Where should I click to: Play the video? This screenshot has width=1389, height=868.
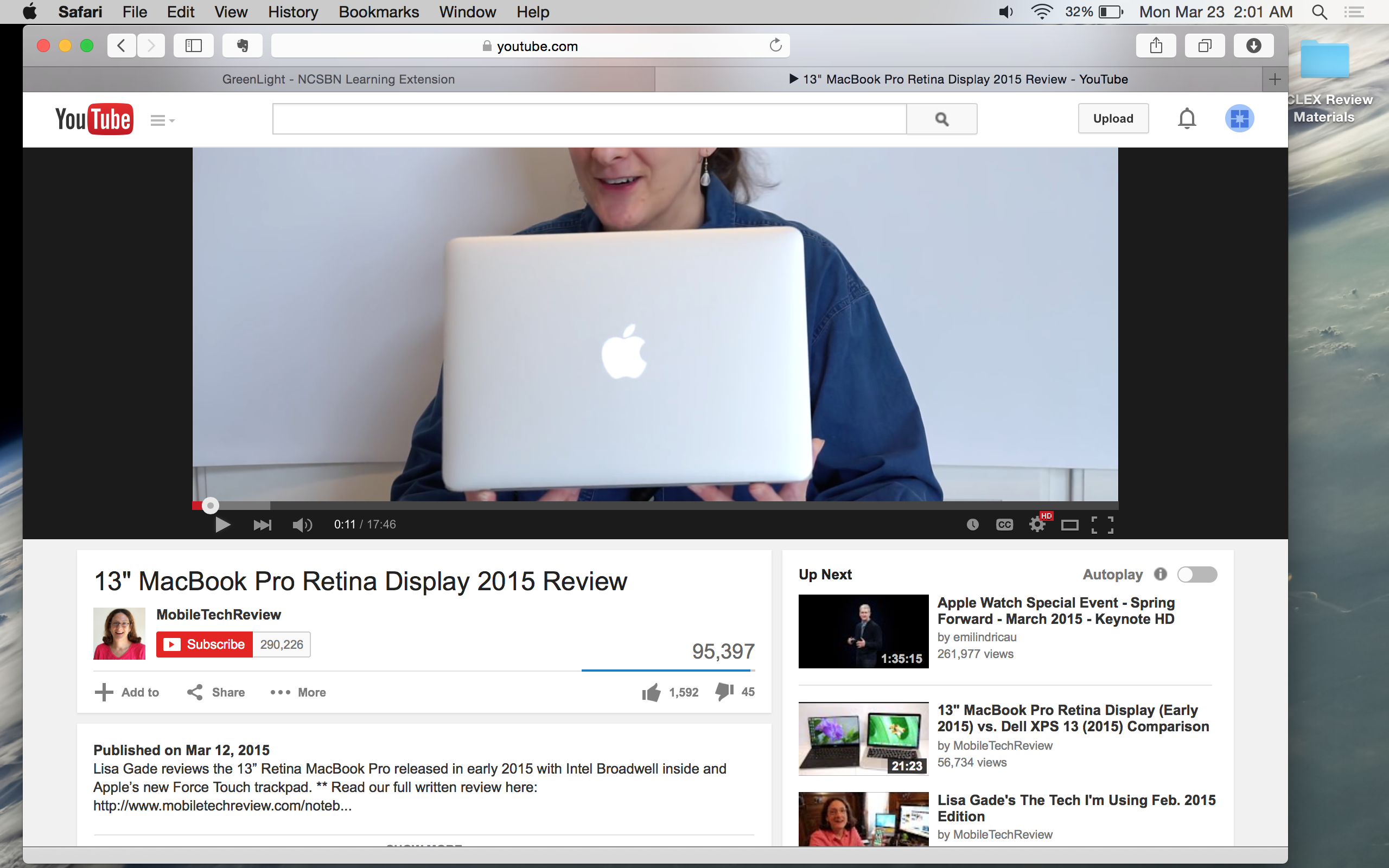(x=222, y=524)
